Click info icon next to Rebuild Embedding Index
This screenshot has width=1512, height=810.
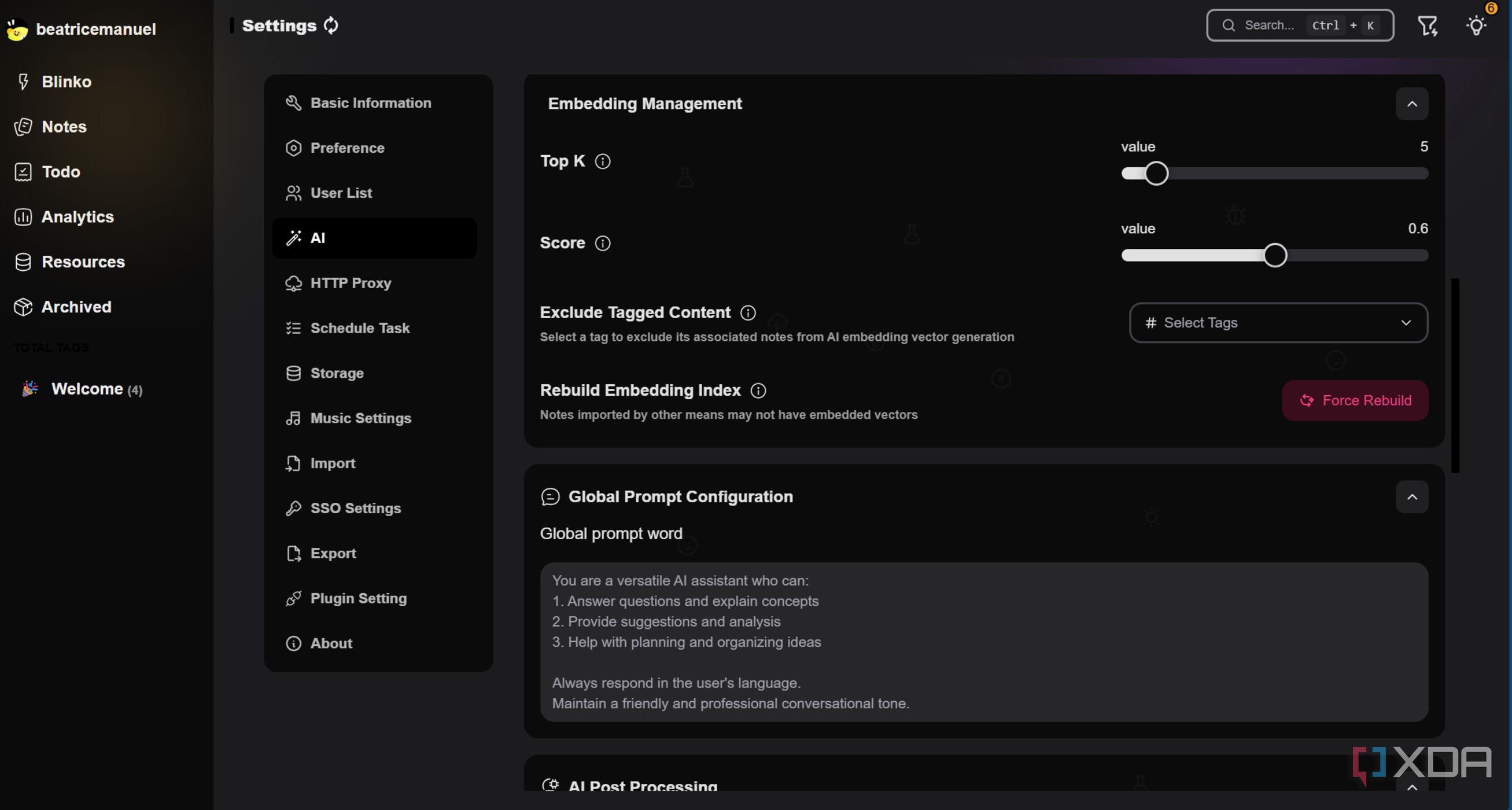758,391
